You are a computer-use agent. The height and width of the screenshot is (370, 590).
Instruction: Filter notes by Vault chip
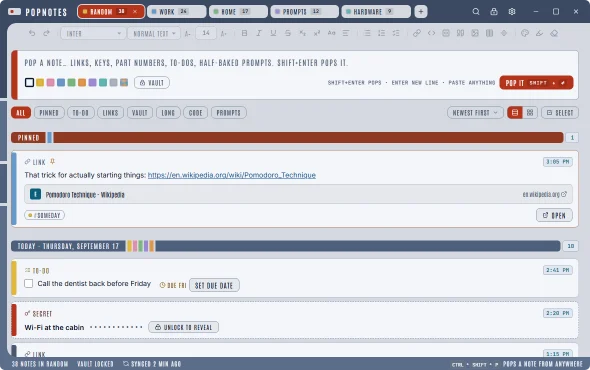[140, 113]
